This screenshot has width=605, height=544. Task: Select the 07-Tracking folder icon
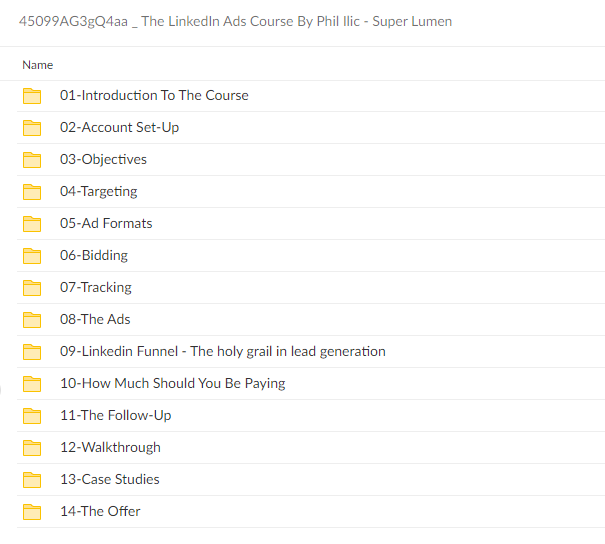pyautogui.click(x=32, y=288)
